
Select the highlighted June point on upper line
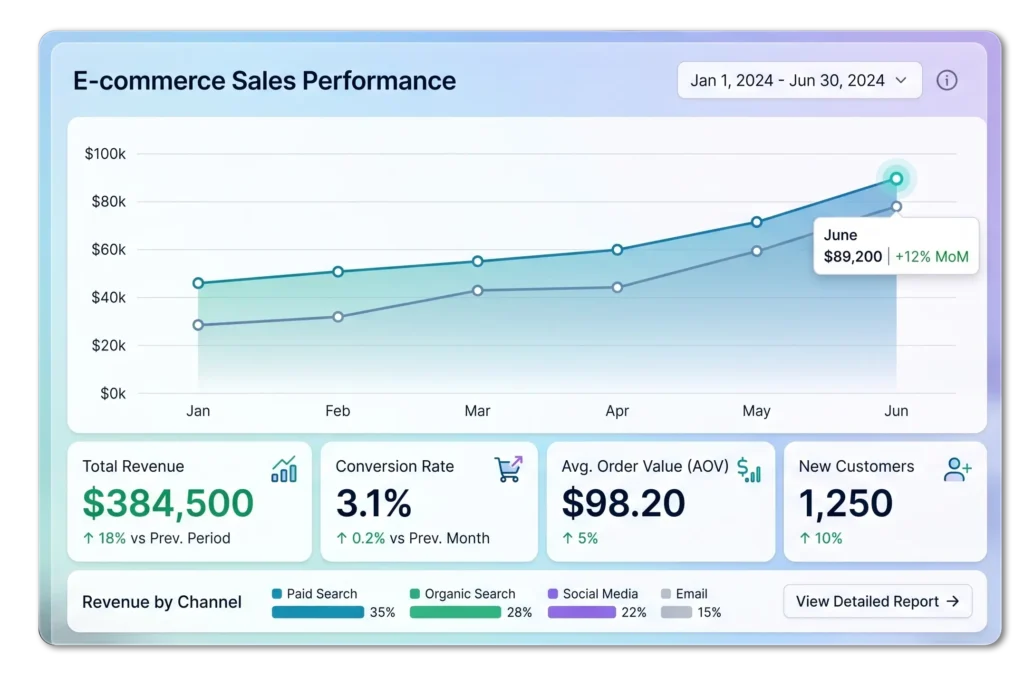896,178
